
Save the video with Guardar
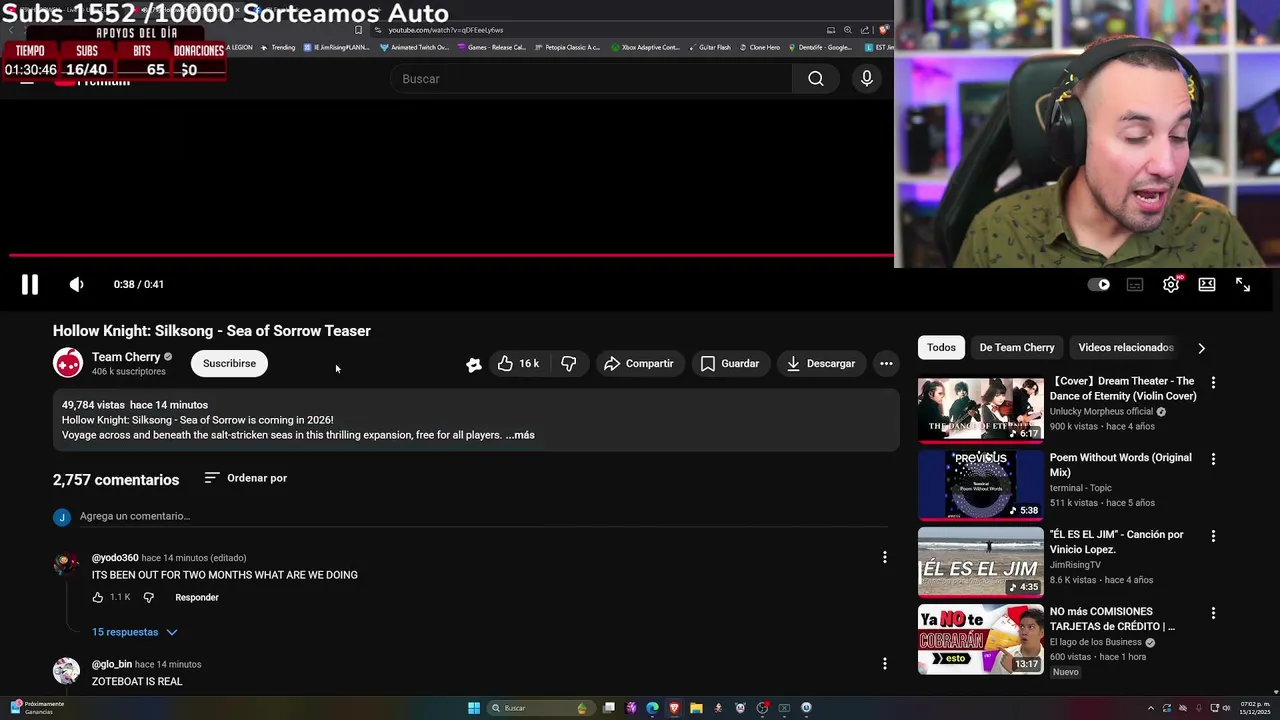click(730, 363)
